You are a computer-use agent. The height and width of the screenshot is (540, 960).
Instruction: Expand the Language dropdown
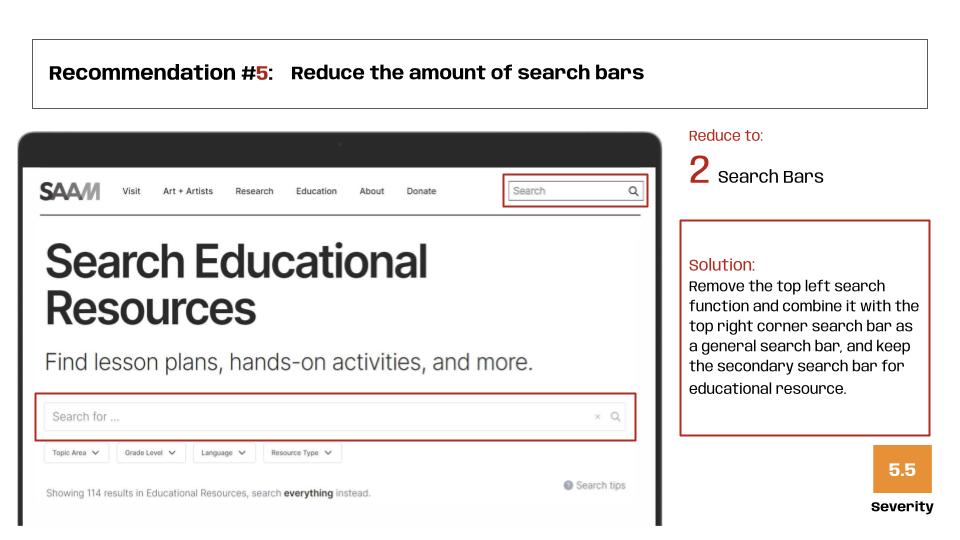pos(223,452)
